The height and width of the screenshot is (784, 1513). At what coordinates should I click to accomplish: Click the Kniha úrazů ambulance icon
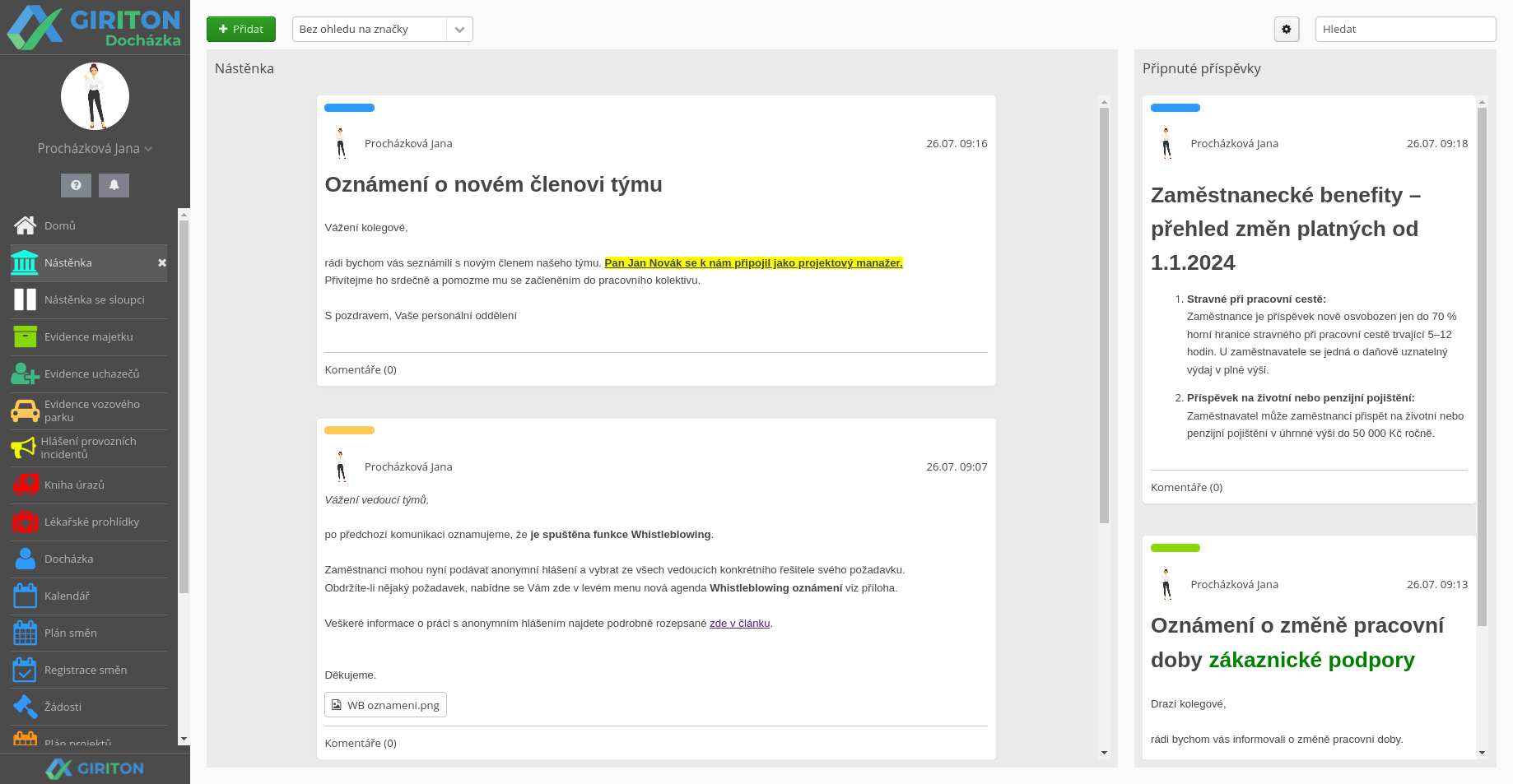[25, 485]
